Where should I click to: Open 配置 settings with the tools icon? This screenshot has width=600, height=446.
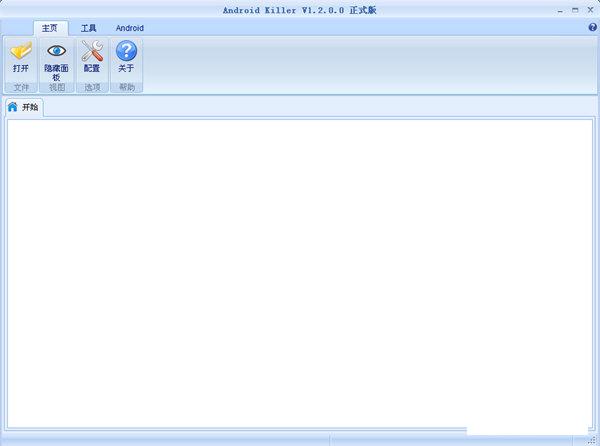coord(92,51)
